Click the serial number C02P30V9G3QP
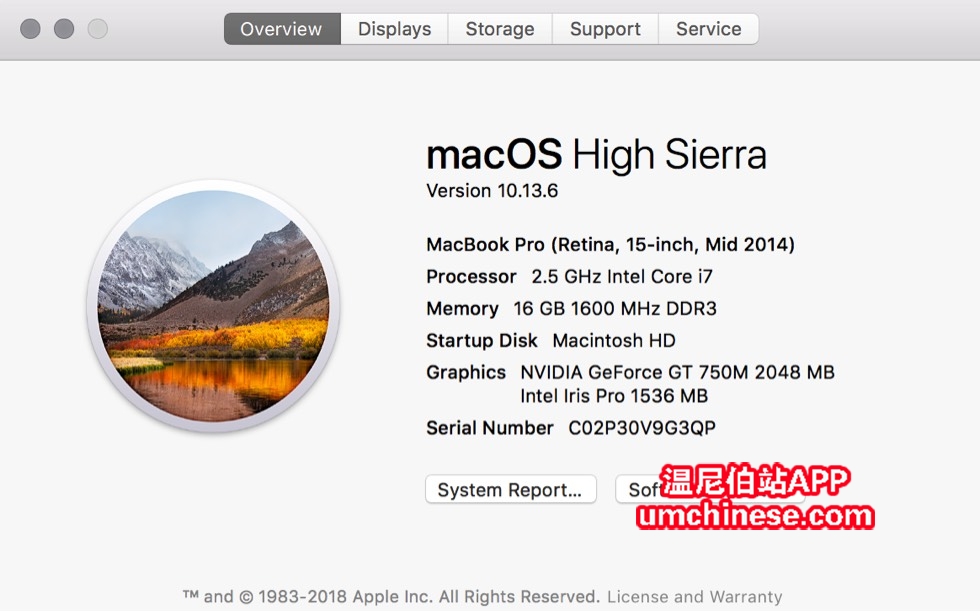This screenshot has height=612, width=980. click(642, 428)
